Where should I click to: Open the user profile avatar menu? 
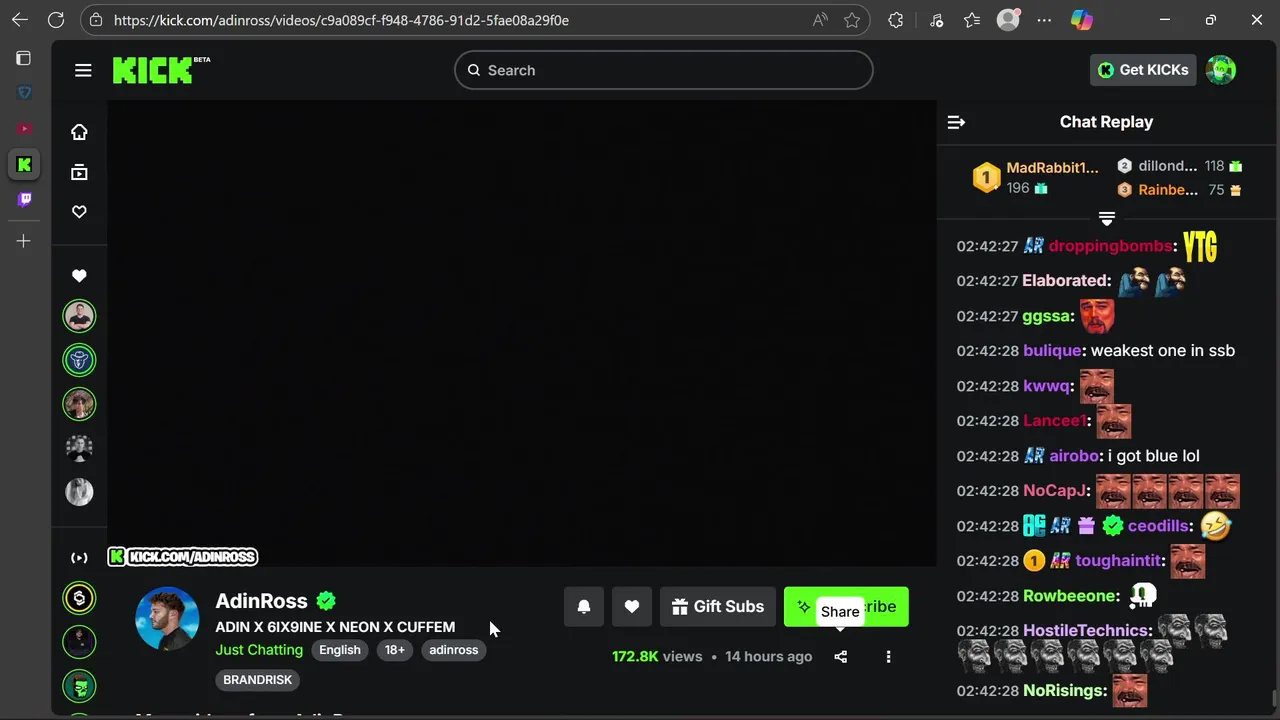point(1221,70)
